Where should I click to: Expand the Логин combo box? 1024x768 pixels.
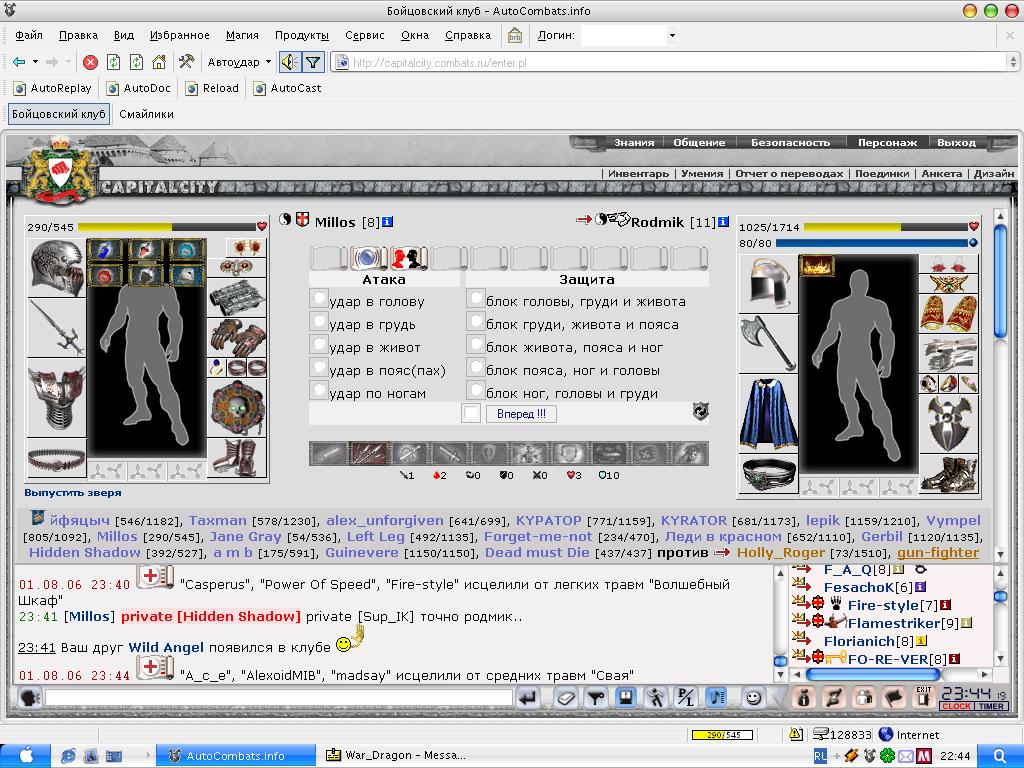672,35
